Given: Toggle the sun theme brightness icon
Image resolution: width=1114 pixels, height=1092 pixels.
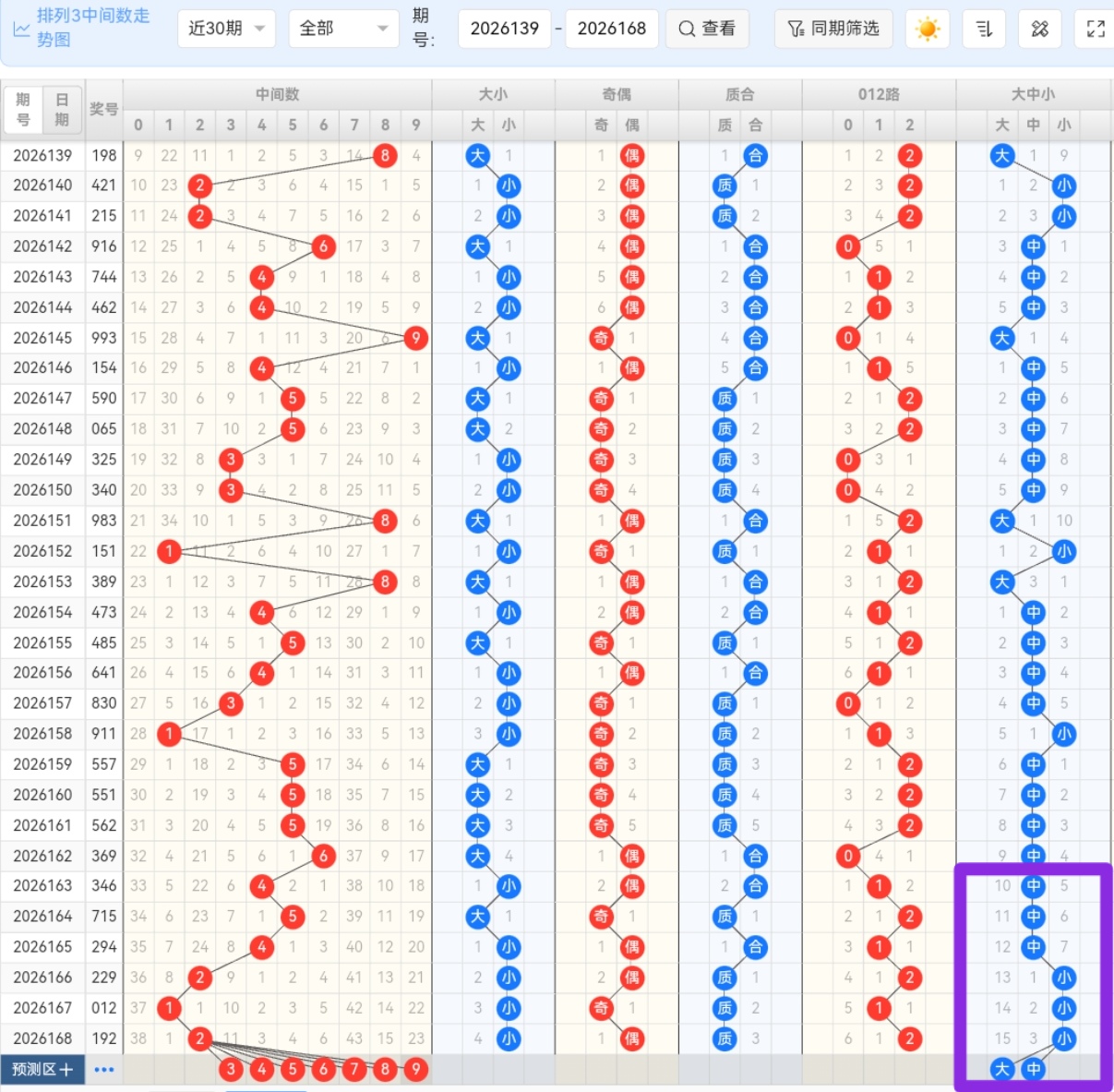Looking at the screenshot, I should point(928,29).
